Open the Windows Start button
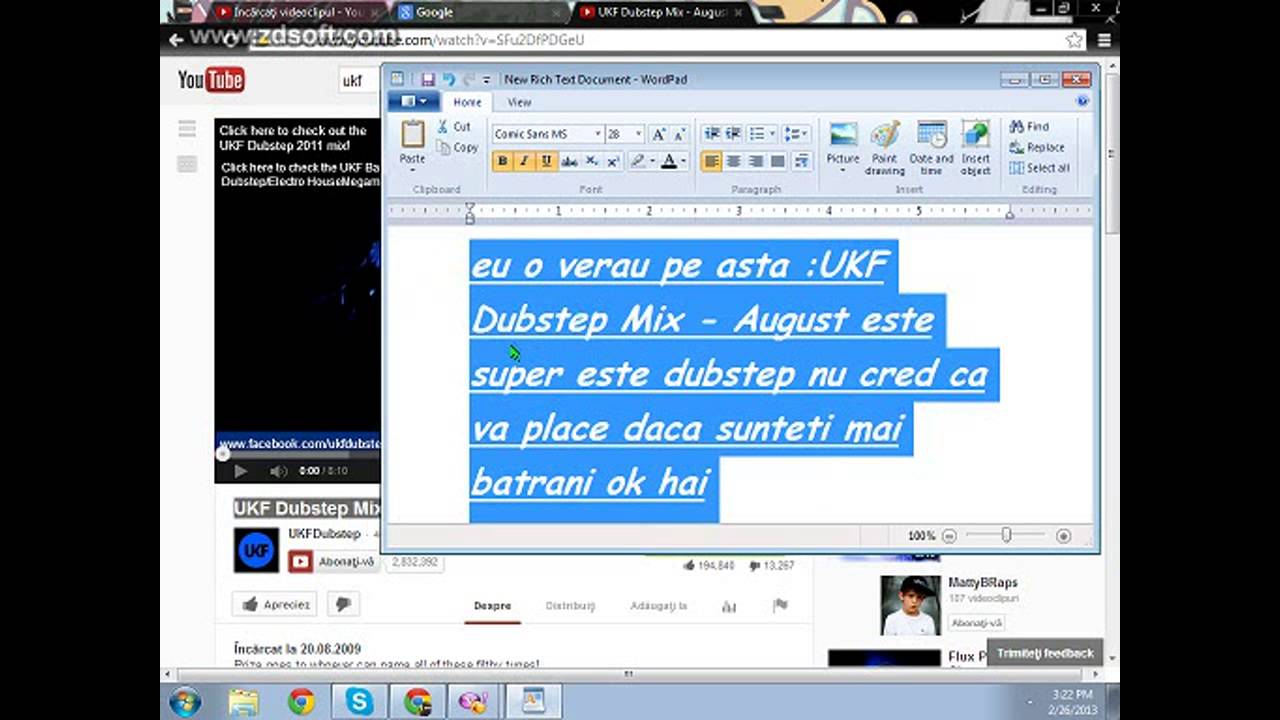The image size is (1280, 720). (185, 702)
